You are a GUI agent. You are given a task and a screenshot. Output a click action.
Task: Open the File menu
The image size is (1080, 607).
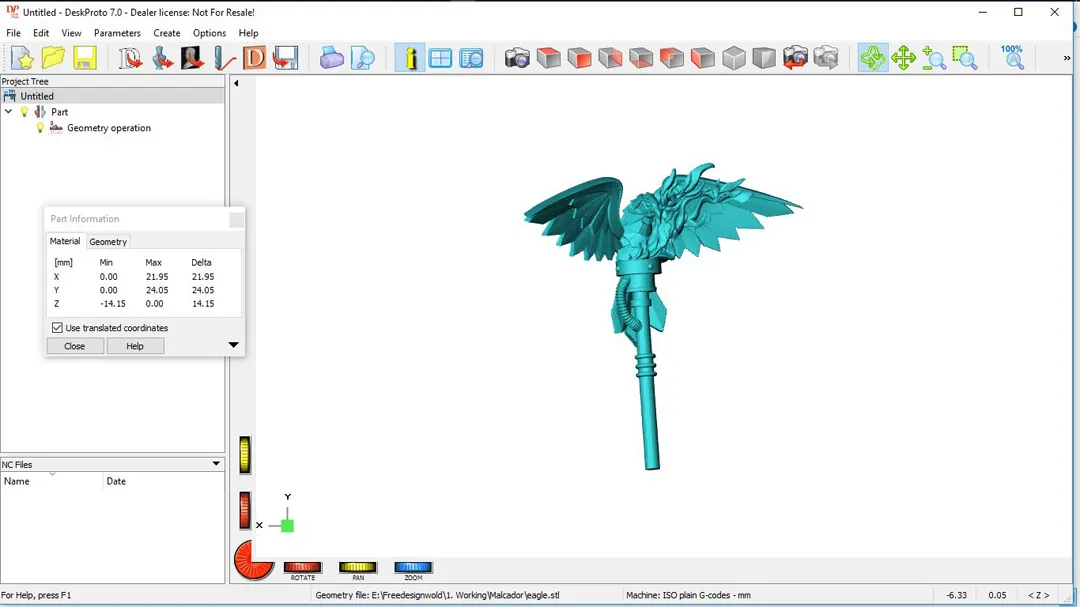pos(13,33)
